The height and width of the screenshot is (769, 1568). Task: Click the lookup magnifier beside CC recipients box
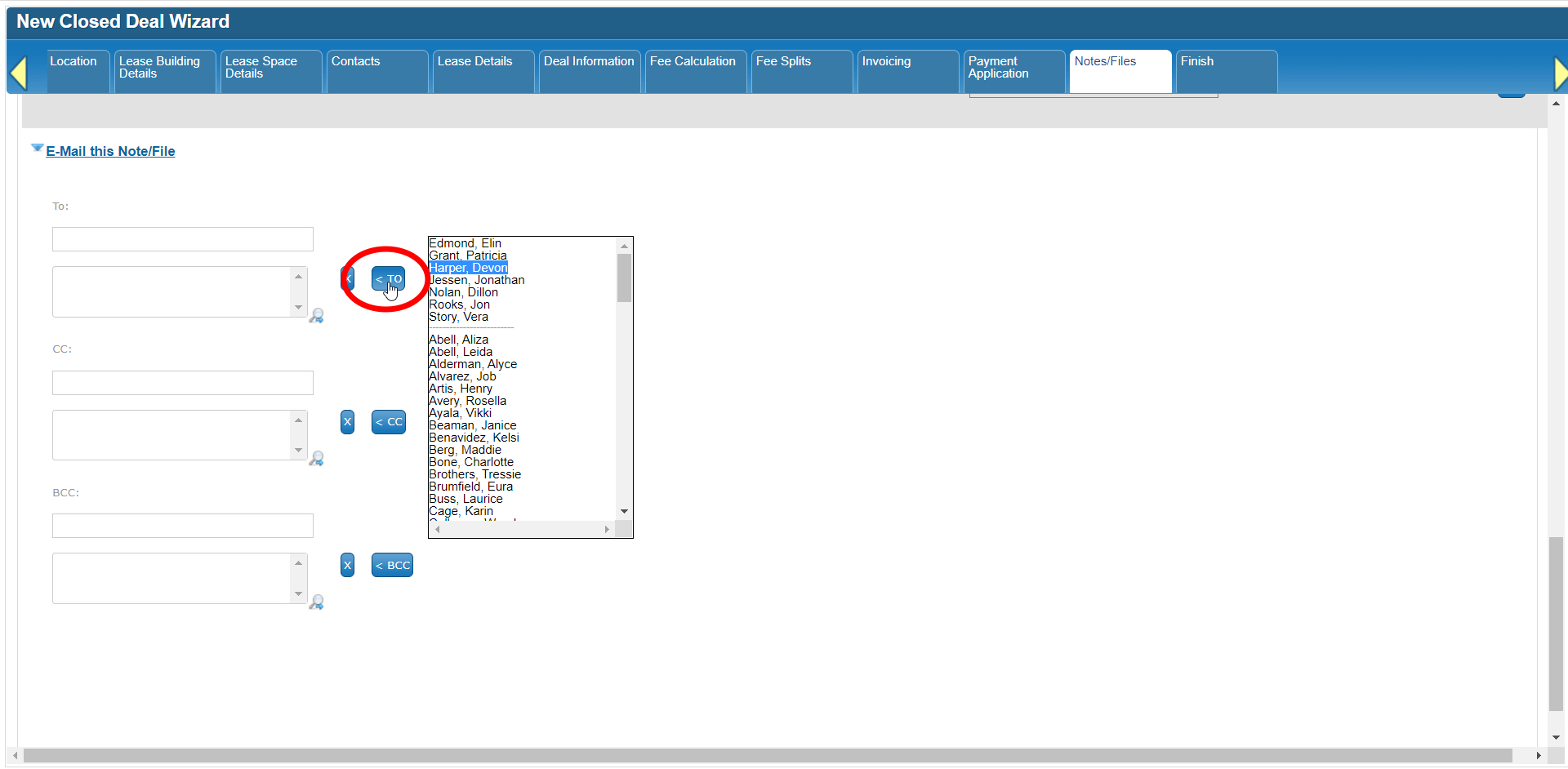pyautogui.click(x=317, y=459)
